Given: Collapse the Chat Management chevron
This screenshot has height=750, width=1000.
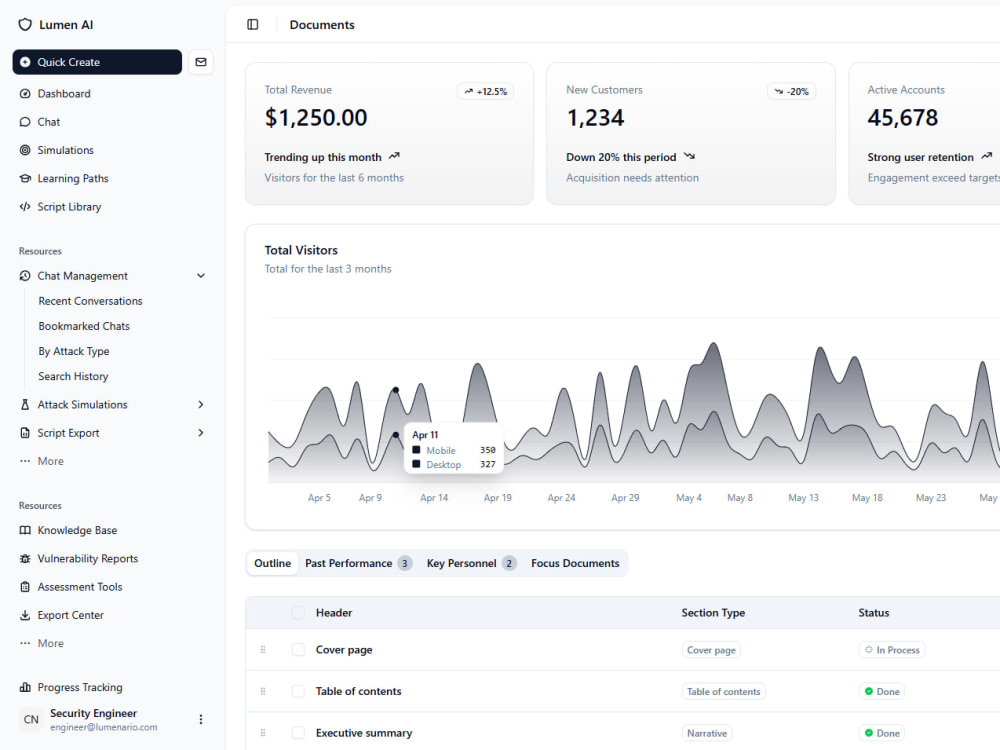Looking at the screenshot, I should click(x=201, y=276).
